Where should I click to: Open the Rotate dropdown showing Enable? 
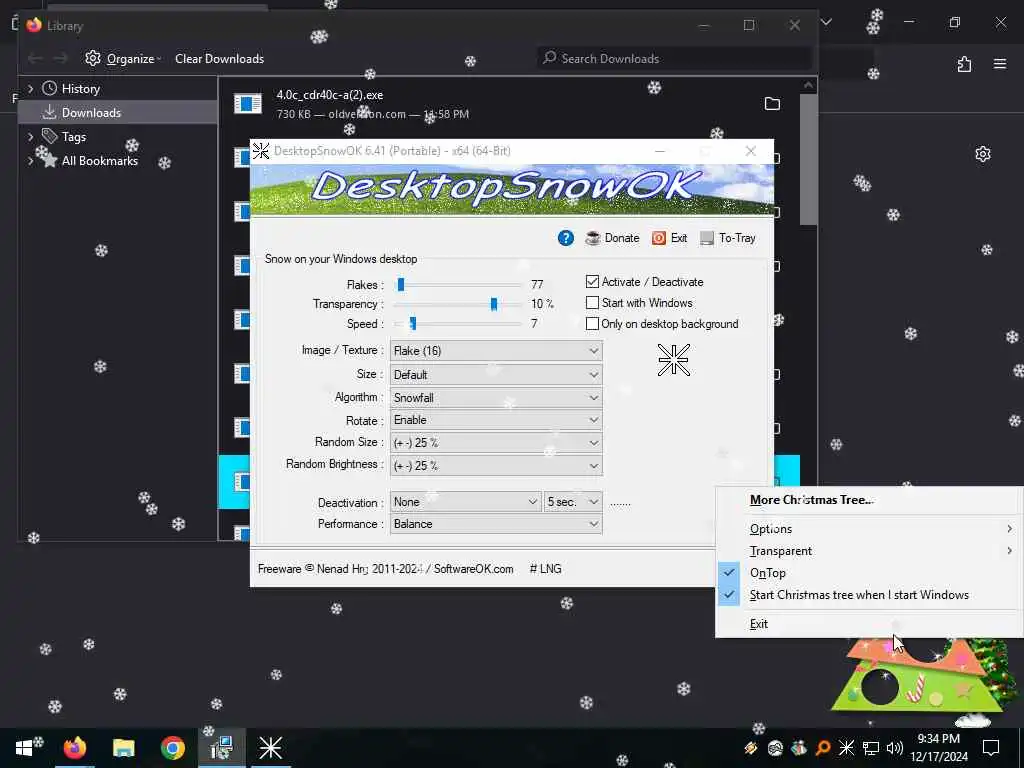point(496,420)
